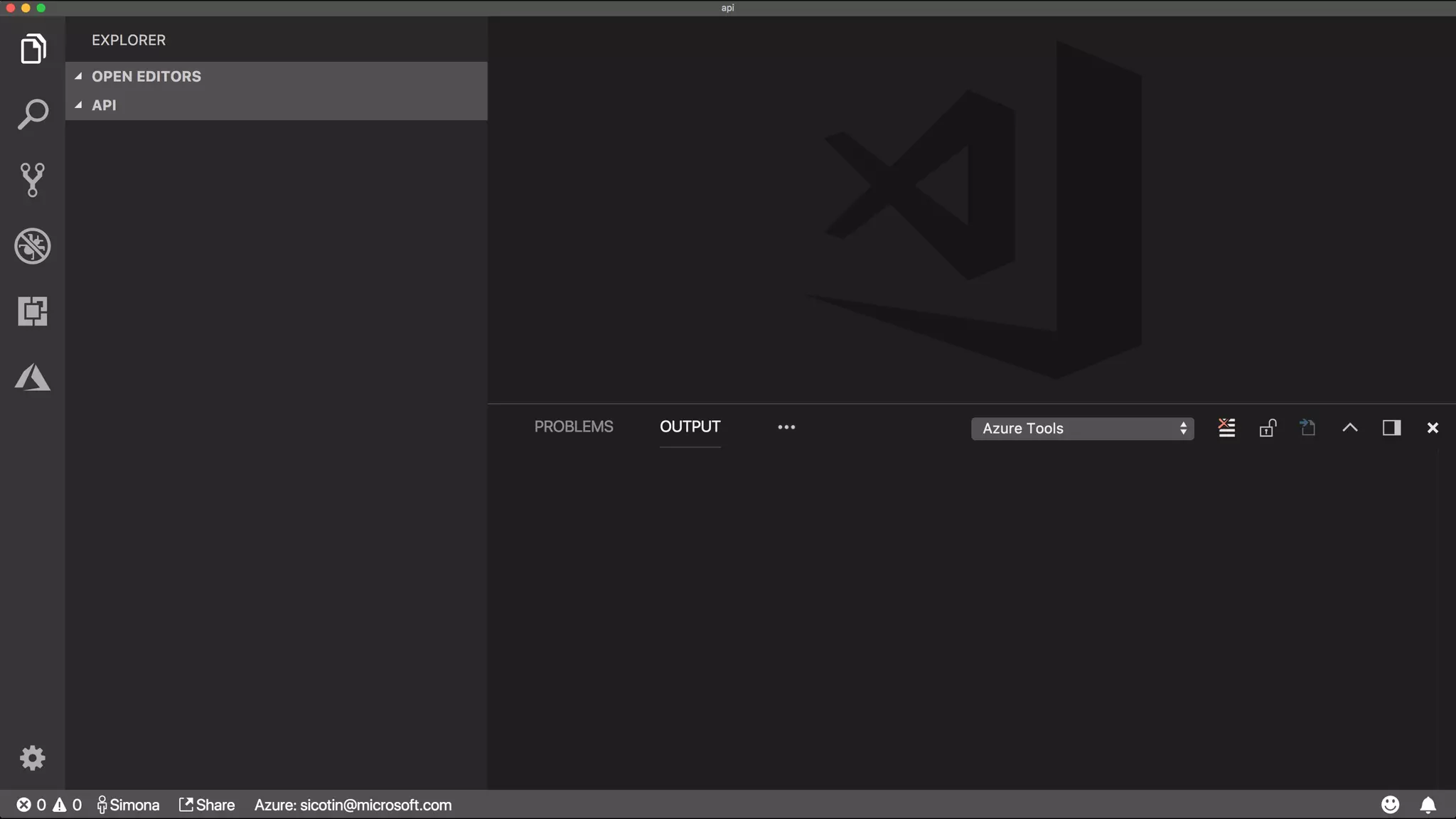
Task: Open the Extensions view
Action: pos(33,311)
